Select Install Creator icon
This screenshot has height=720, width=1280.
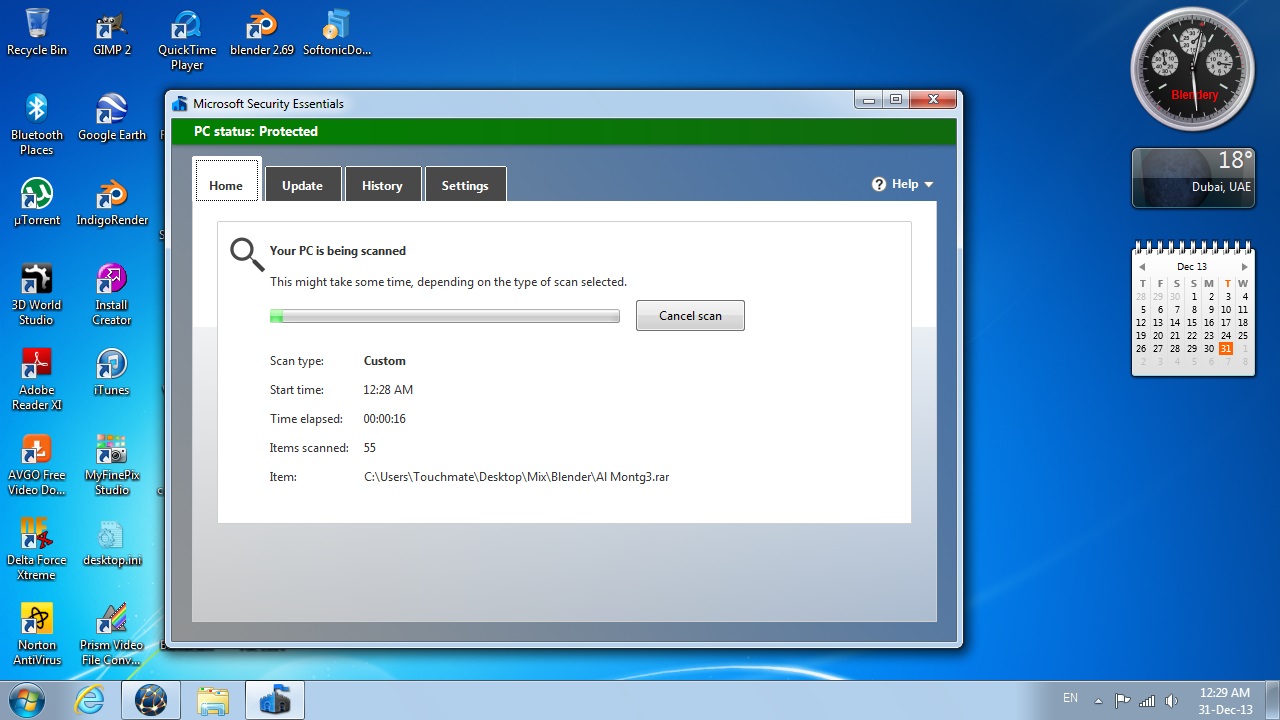(112, 294)
